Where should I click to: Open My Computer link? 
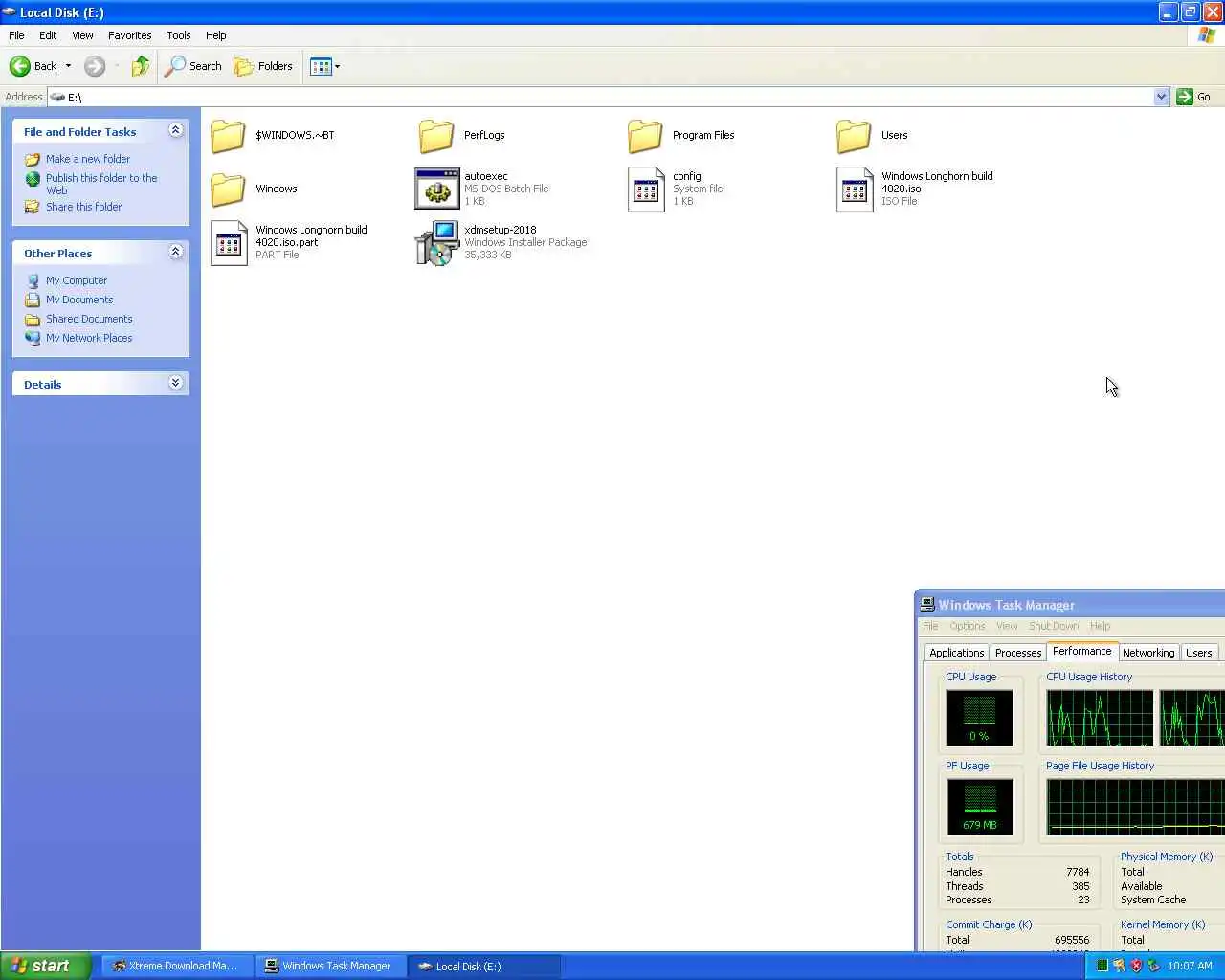pyautogui.click(x=77, y=280)
